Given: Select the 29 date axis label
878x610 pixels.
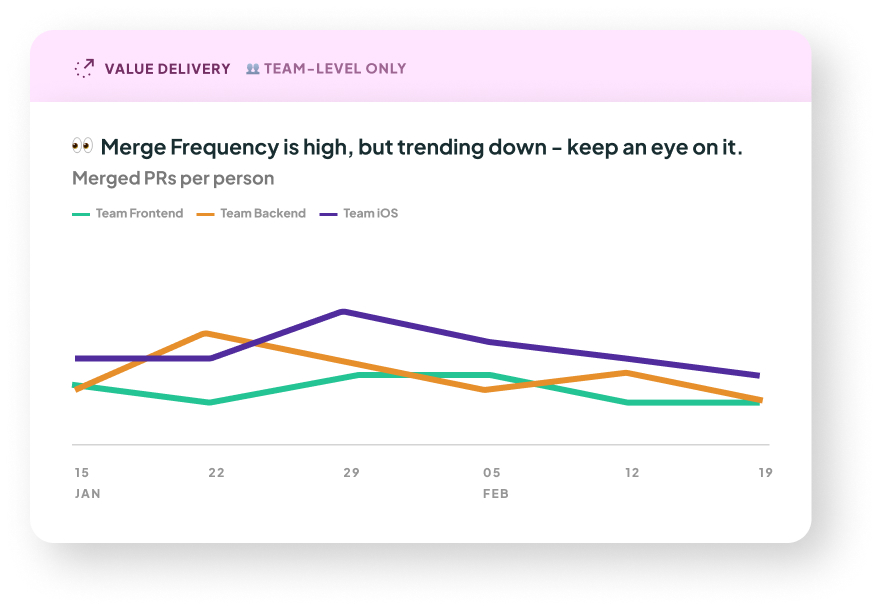Looking at the screenshot, I should click(351, 473).
